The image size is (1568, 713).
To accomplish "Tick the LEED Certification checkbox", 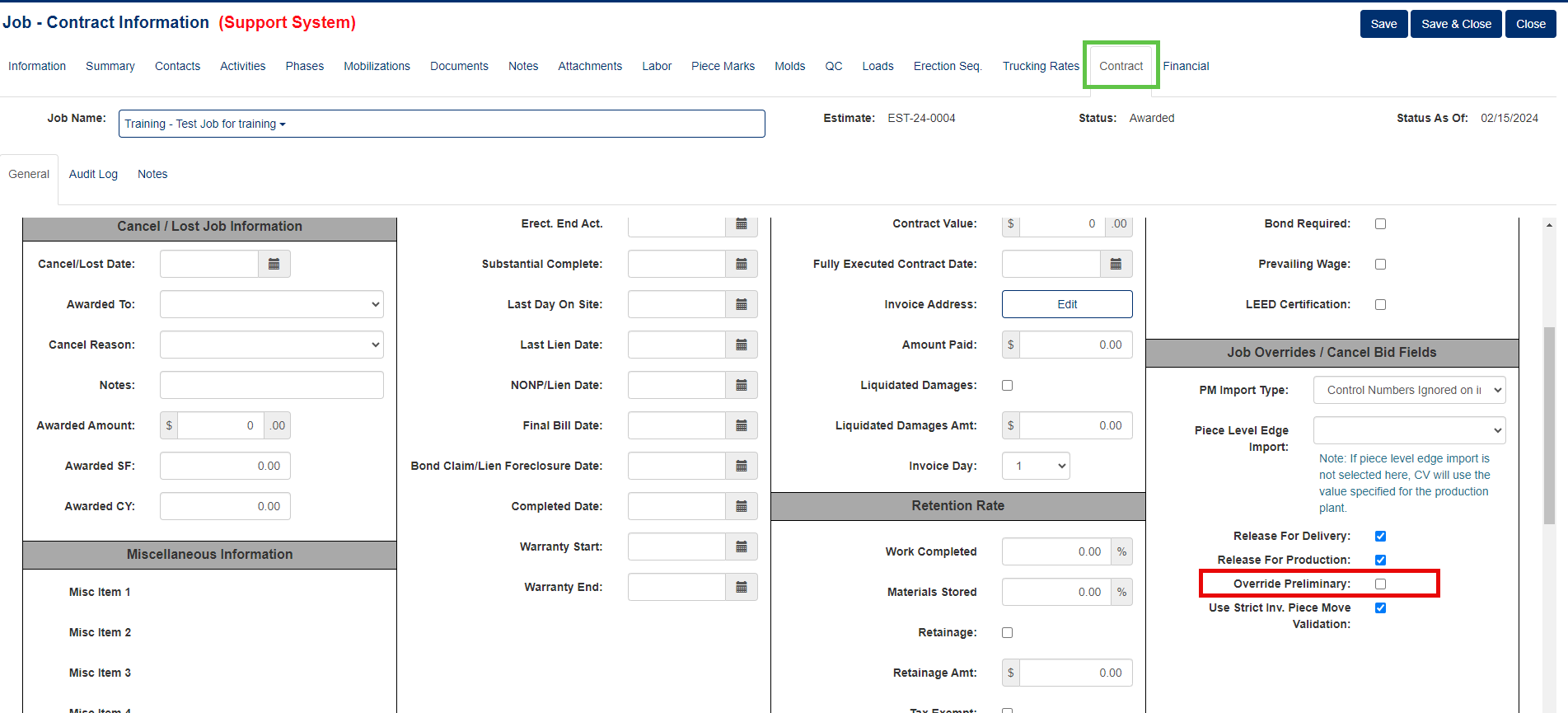I will click(1381, 304).
